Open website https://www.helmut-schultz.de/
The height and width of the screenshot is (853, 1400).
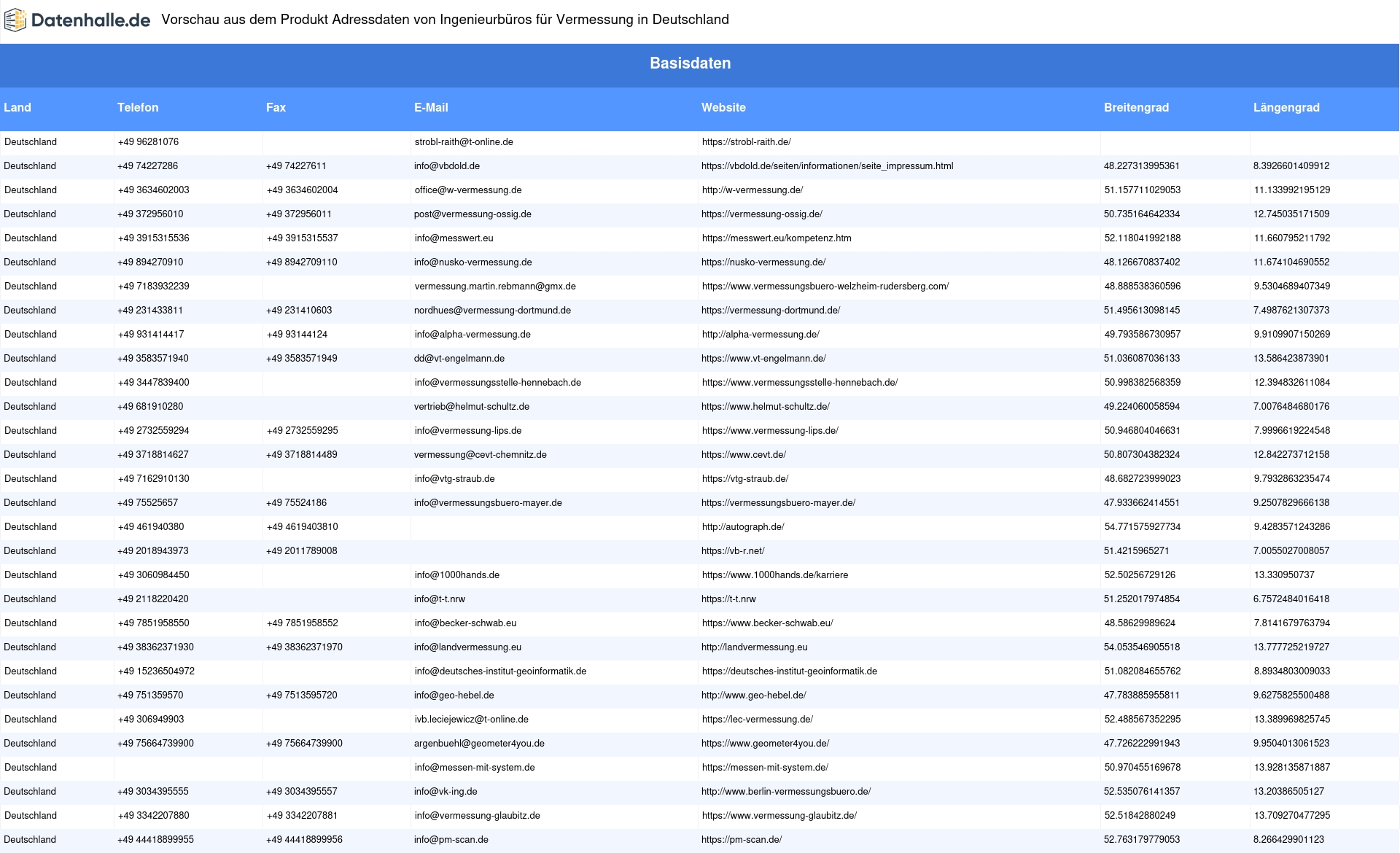[766, 407]
